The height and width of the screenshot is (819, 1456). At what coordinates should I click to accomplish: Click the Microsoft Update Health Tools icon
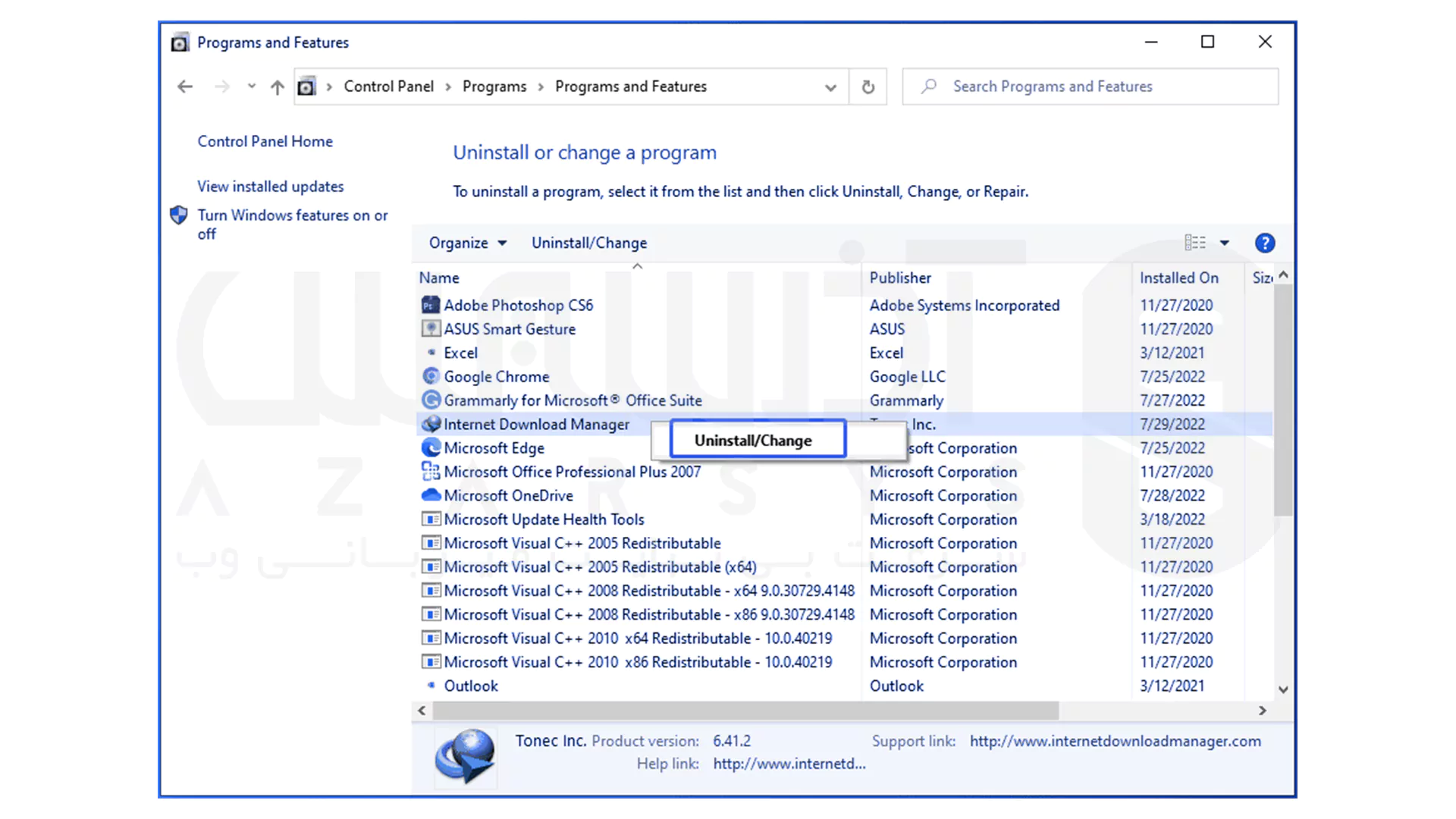[x=431, y=519]
